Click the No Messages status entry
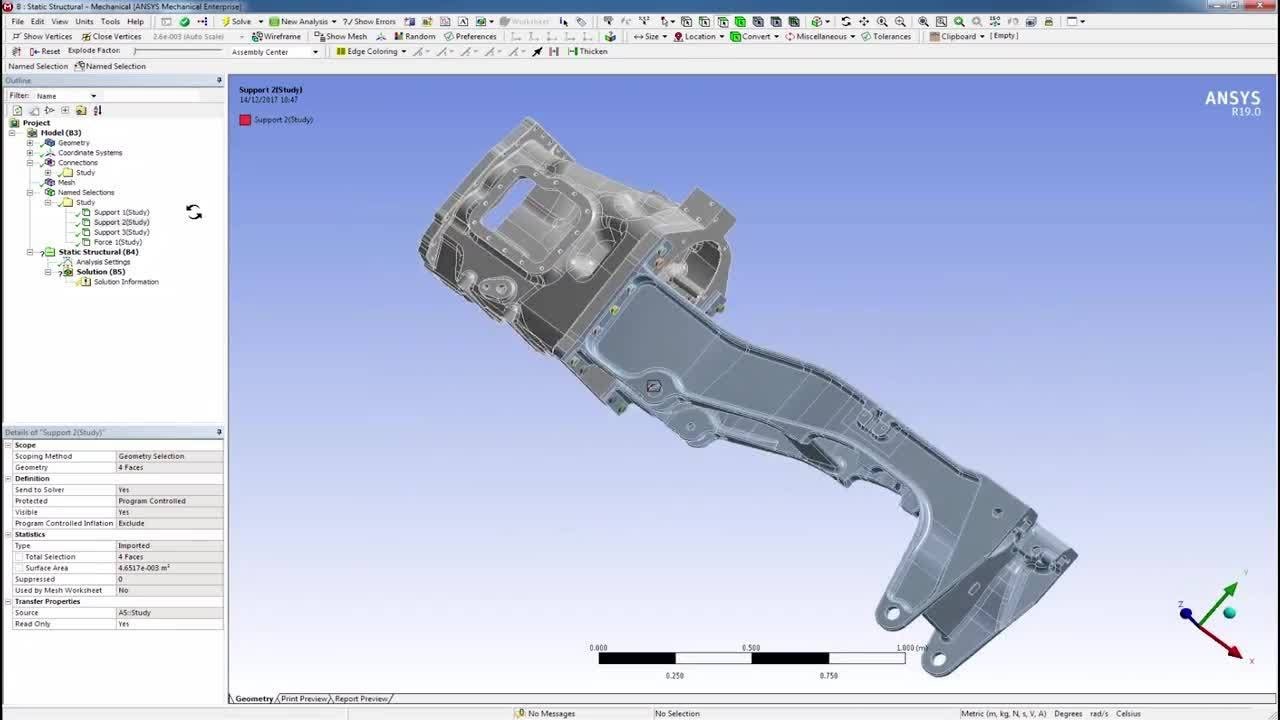 [x=545, y=714]
